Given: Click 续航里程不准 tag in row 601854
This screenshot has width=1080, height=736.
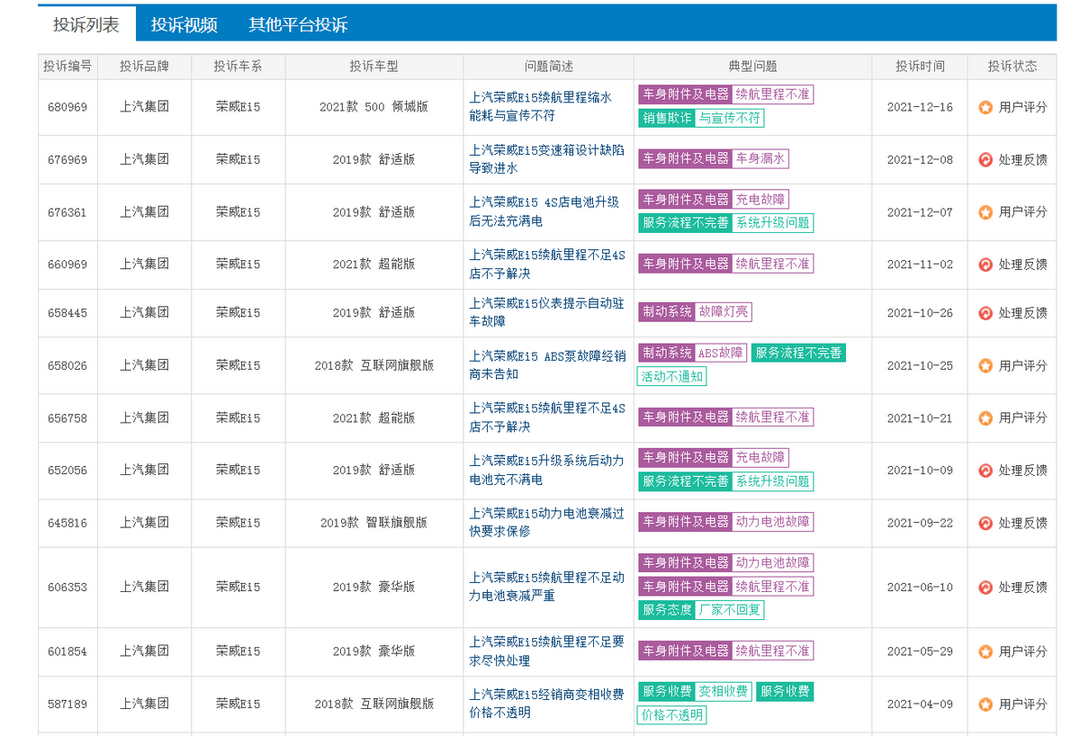Looking at the screenshot, I should click(x=773, y=651).
